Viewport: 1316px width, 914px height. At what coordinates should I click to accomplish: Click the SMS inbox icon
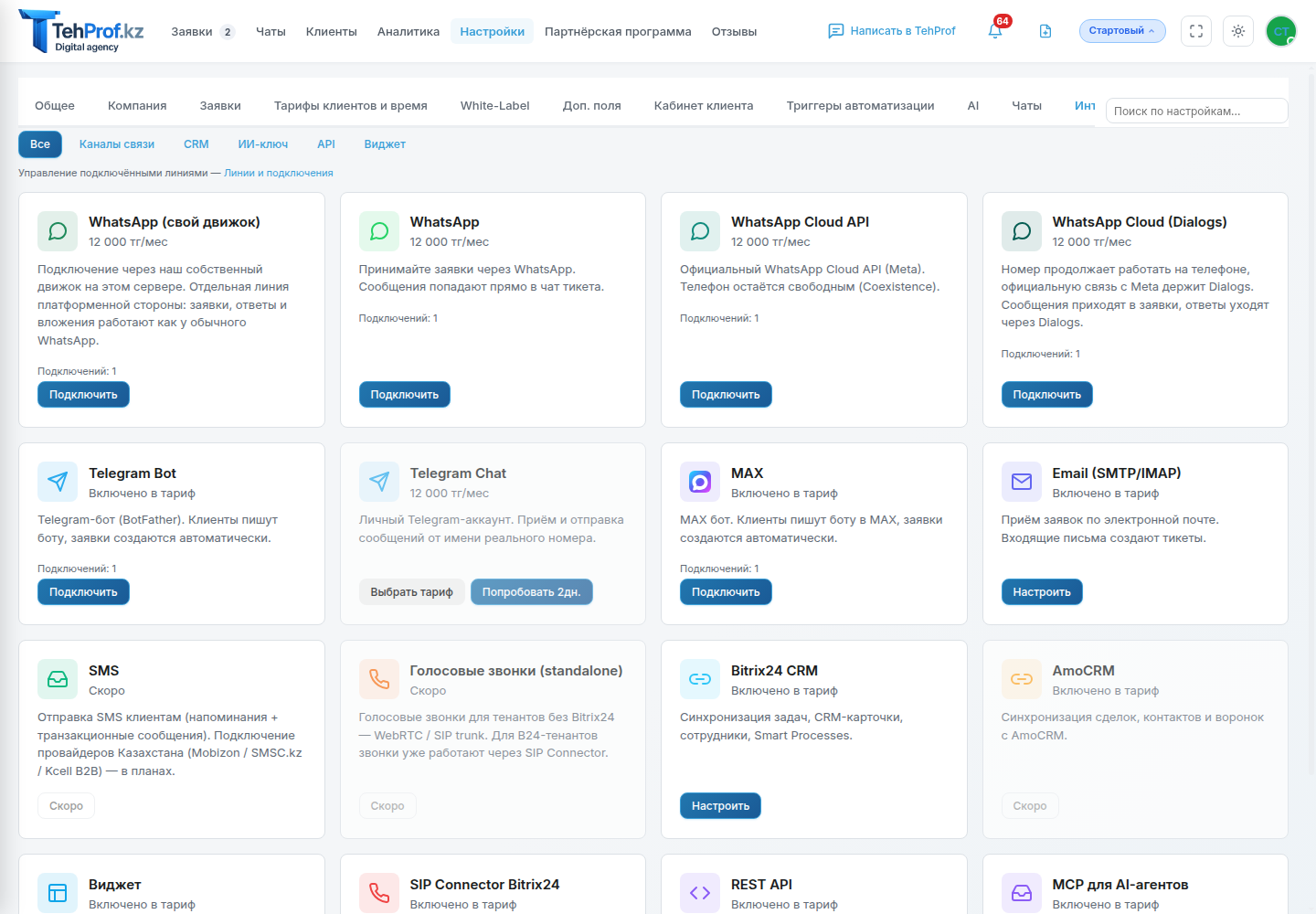(58, 679)
